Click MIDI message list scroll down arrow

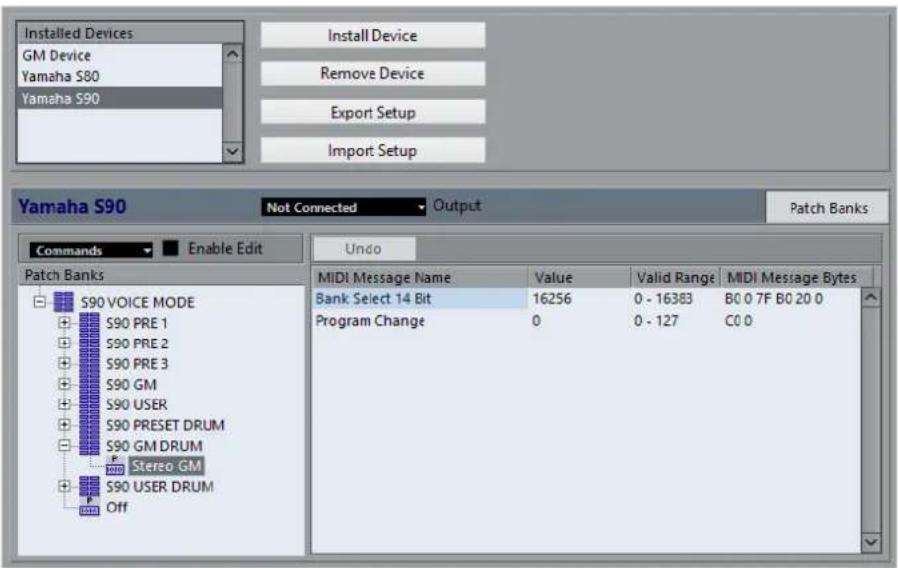[871, 542]
